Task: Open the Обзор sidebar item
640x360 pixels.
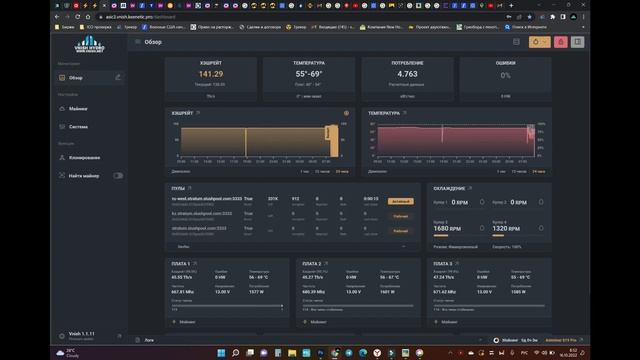Action: click(x=90, y=78)
